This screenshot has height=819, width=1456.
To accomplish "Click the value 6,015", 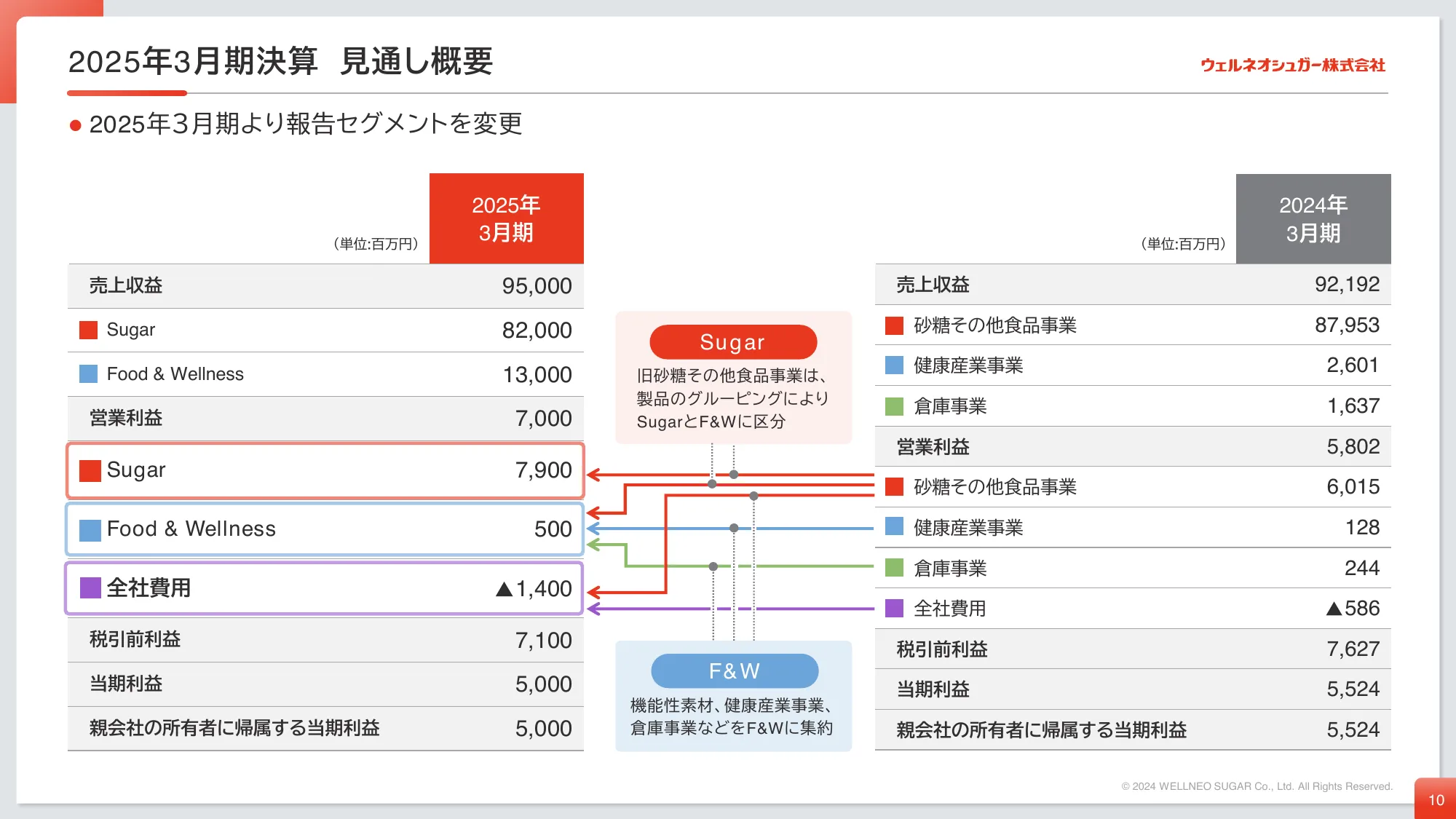I will point(1353,487).
